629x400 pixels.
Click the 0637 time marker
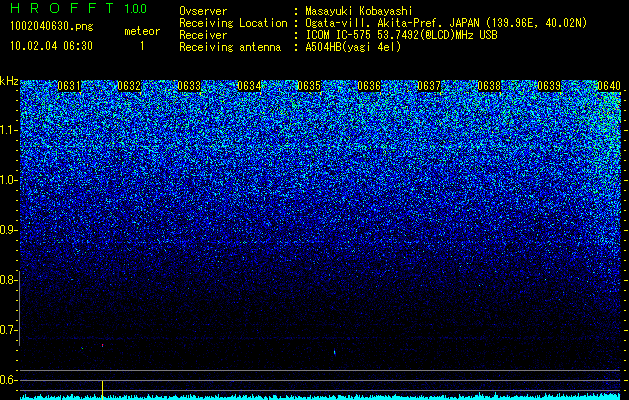(x=429, y=86)
